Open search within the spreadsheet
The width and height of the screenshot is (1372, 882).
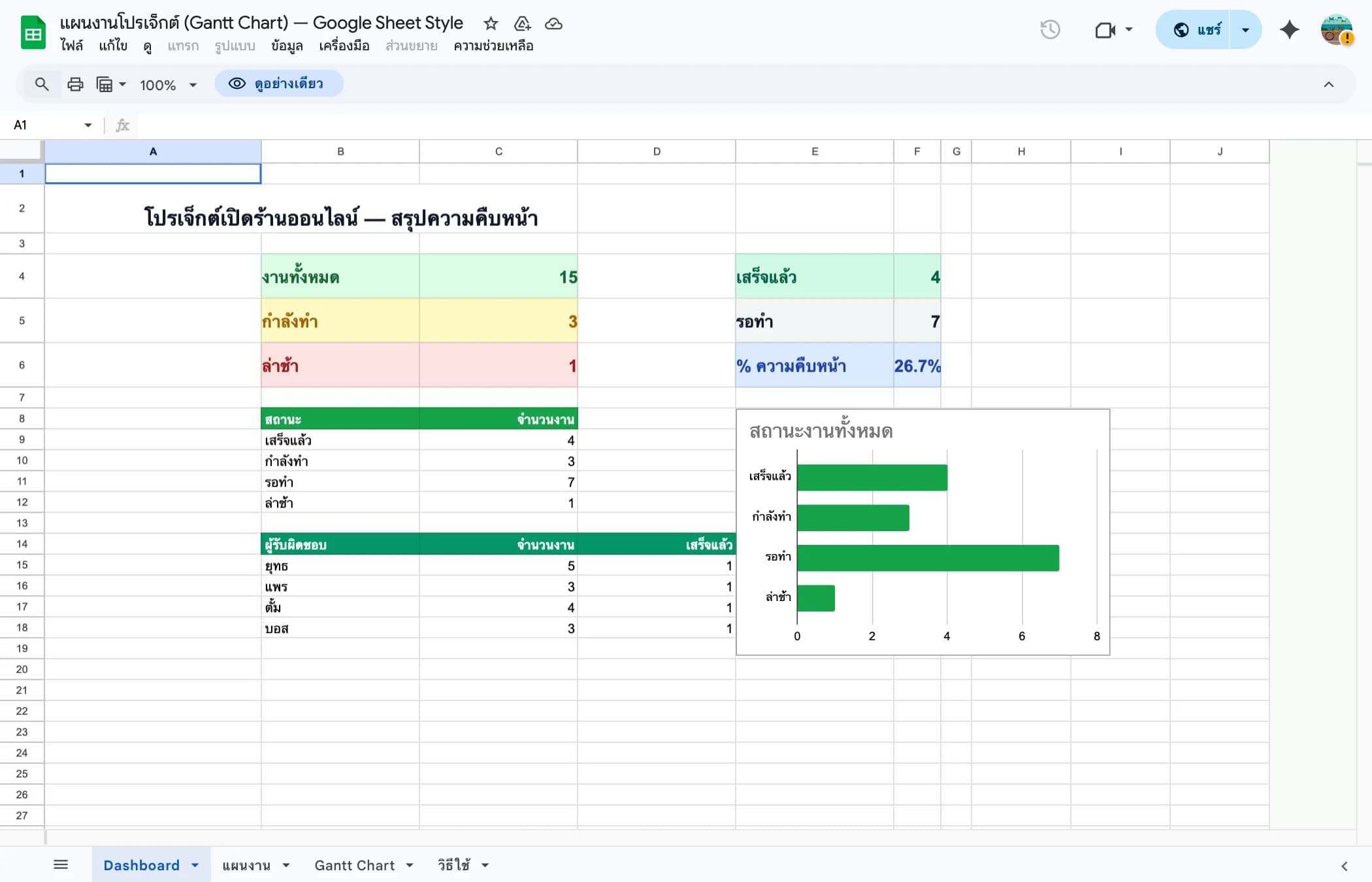click(x=41, y=84)
